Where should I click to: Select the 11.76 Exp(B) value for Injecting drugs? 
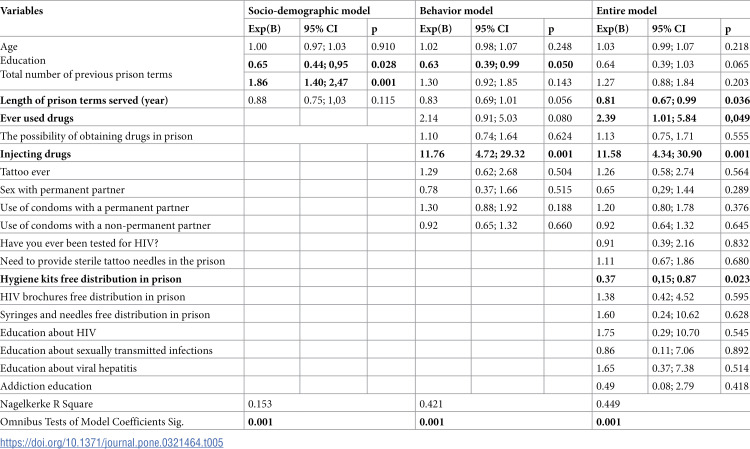point(432,154)
